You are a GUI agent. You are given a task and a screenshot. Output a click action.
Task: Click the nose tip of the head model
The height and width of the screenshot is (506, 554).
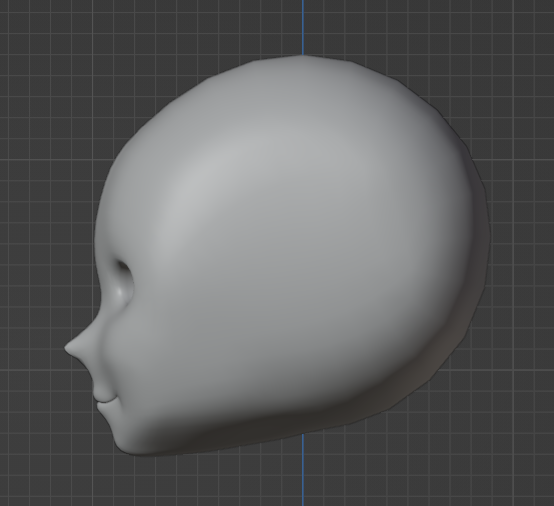[x=68, y=348]
